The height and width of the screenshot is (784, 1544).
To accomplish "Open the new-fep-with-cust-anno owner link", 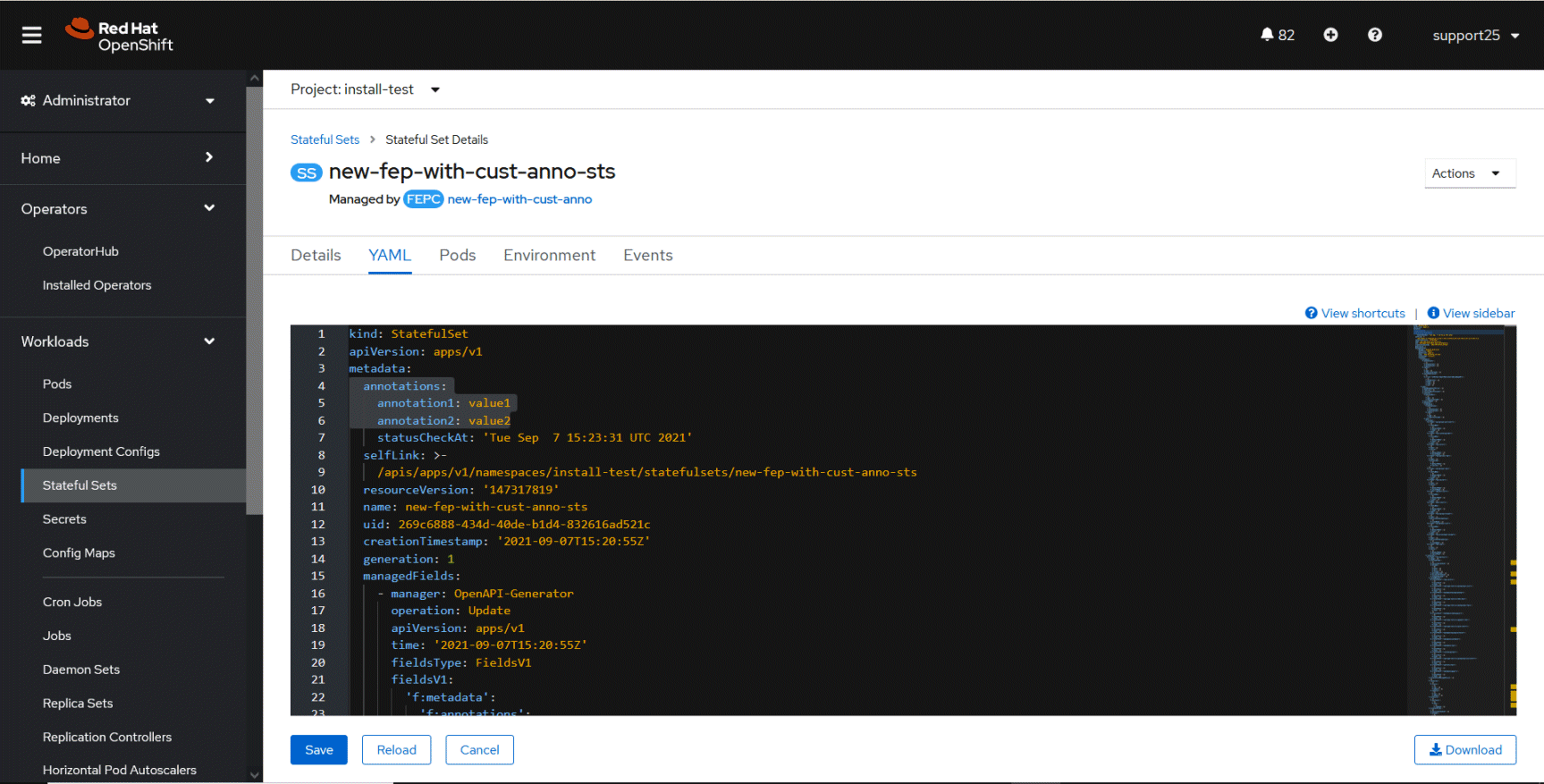I will point(519,199).
